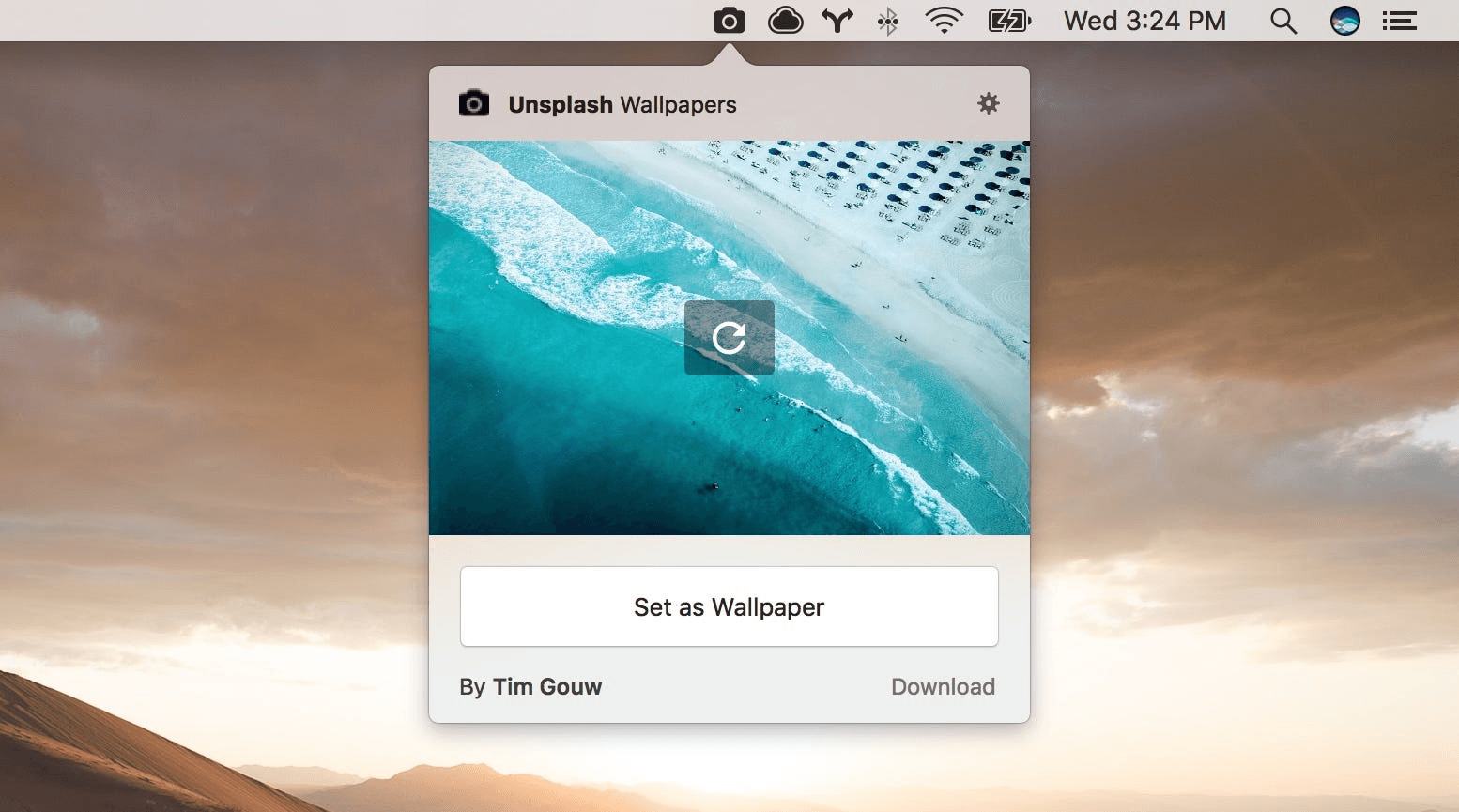
Task: Open the fork-shaped menu bar icon
Action: pyautogui.click(x=837, y=21)
